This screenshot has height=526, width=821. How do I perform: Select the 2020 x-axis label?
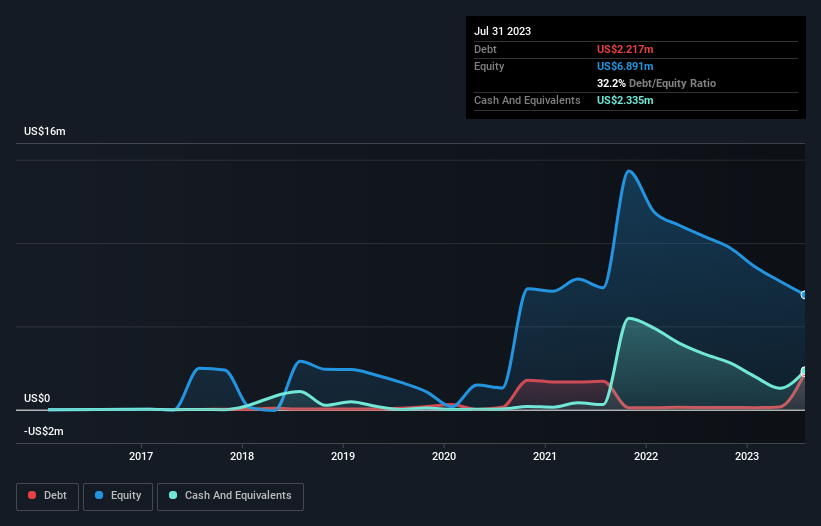pos(444,456)
